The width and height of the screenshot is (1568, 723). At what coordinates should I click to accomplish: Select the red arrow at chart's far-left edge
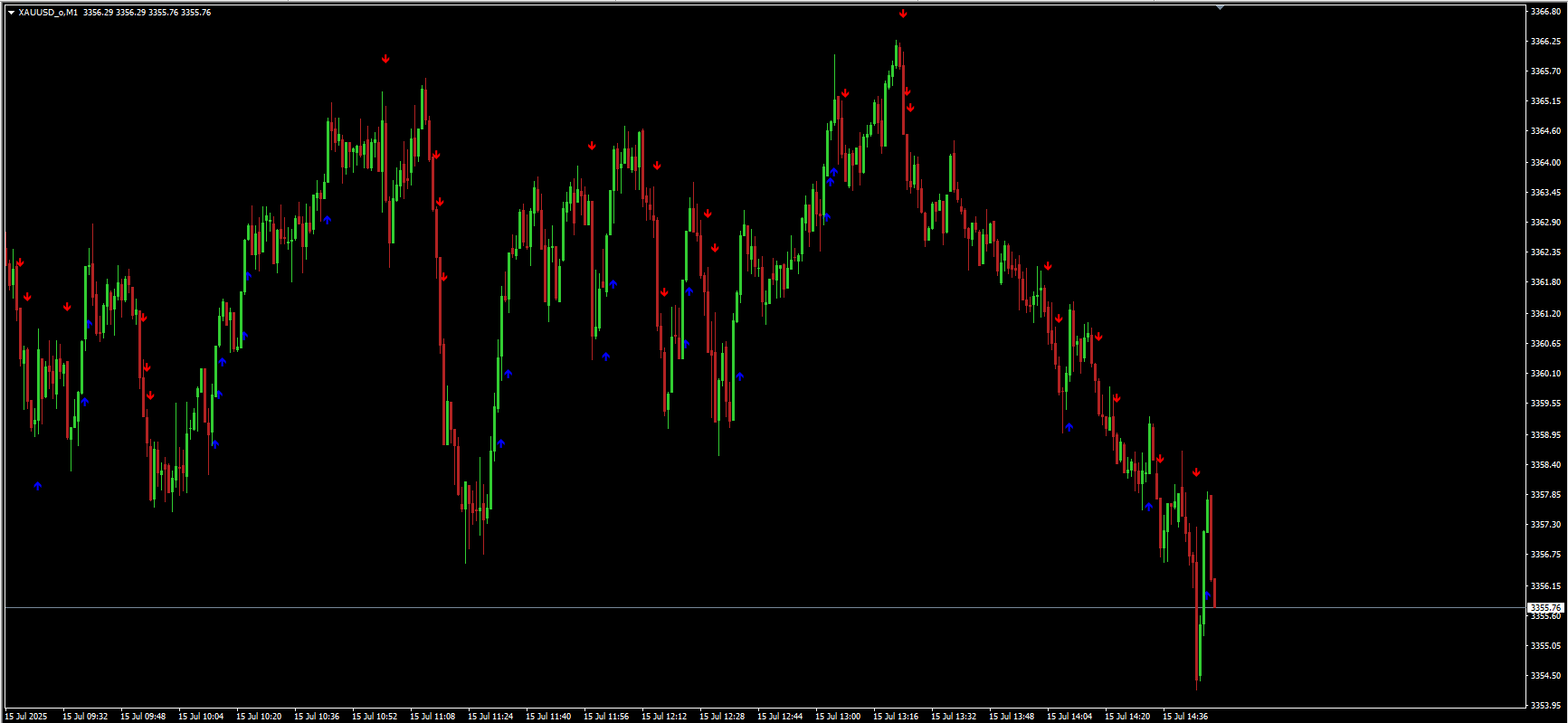20,263
